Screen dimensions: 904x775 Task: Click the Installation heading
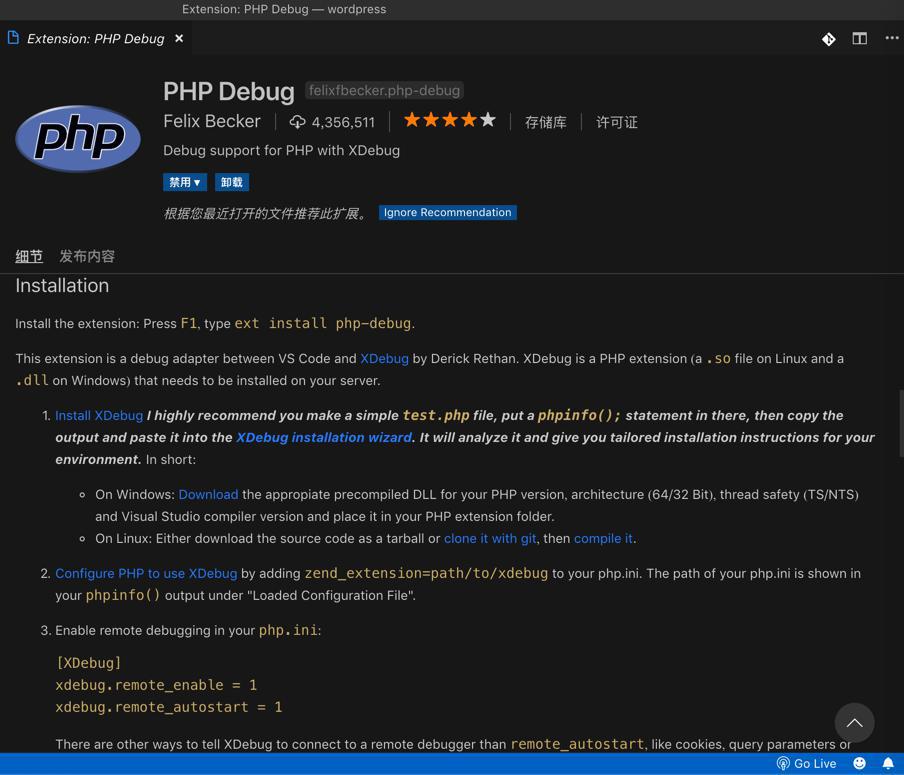62,285
